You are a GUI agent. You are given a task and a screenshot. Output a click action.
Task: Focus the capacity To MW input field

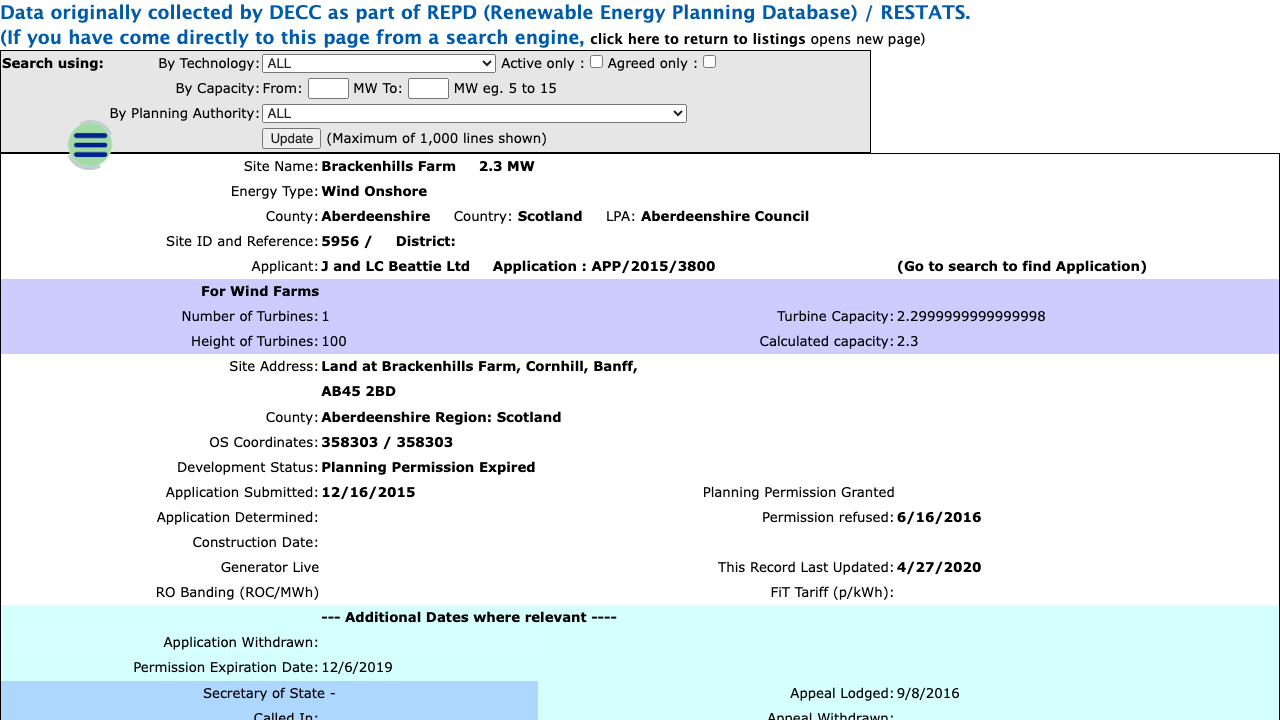coord(428,88)
